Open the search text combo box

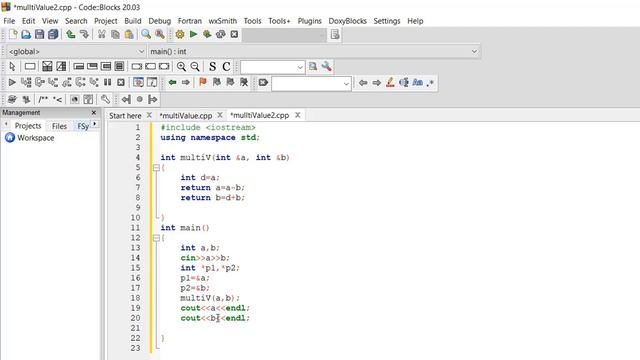pos(273,67)
